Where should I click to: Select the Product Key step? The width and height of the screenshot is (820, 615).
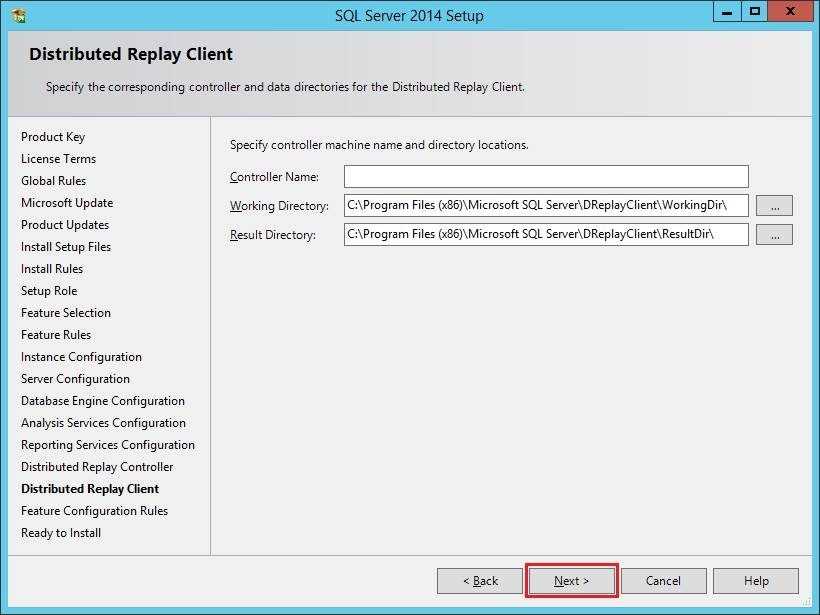pos(53,137)
